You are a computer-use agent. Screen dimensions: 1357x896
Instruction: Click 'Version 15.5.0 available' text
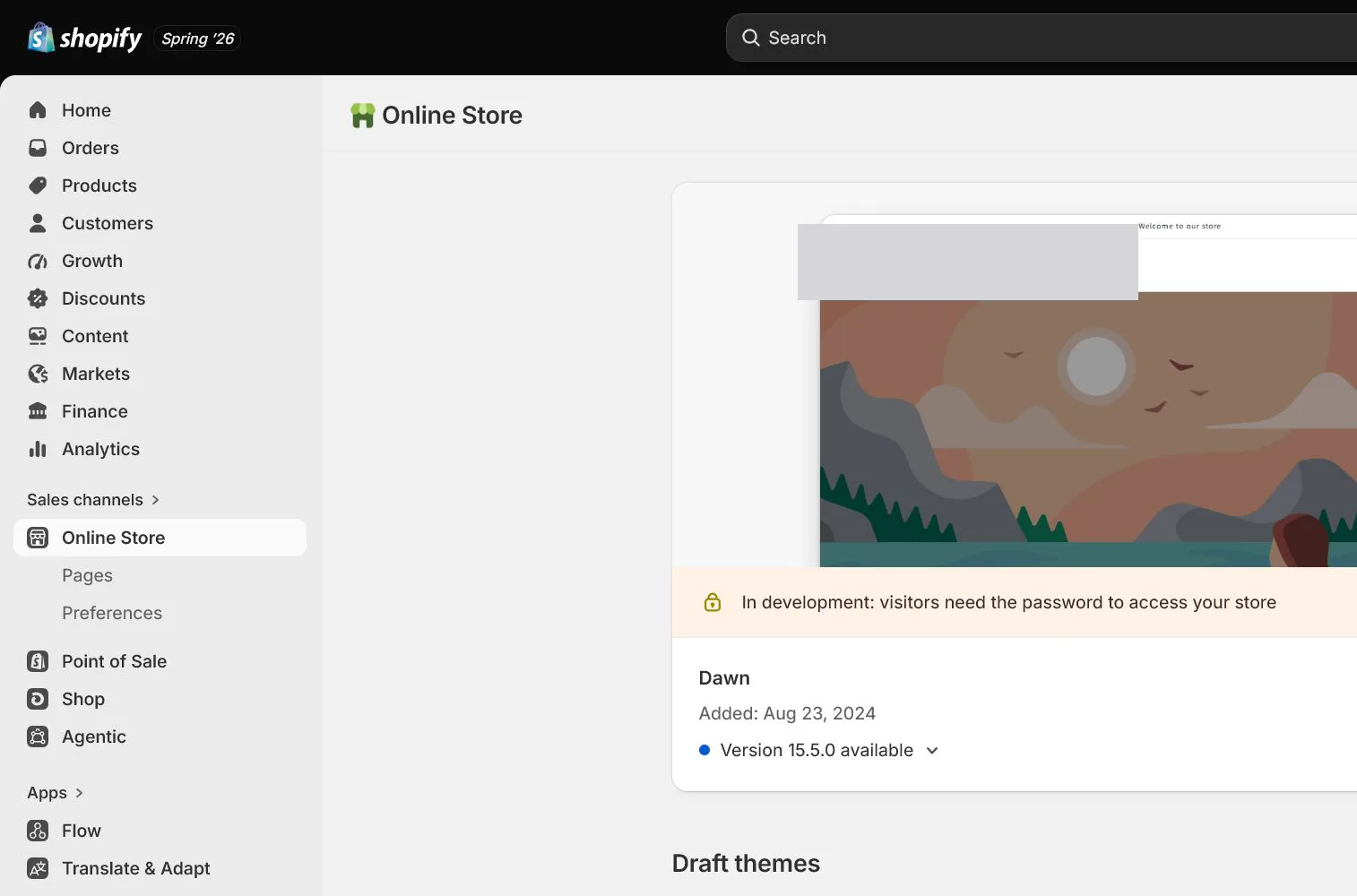(x=817, y=750)
